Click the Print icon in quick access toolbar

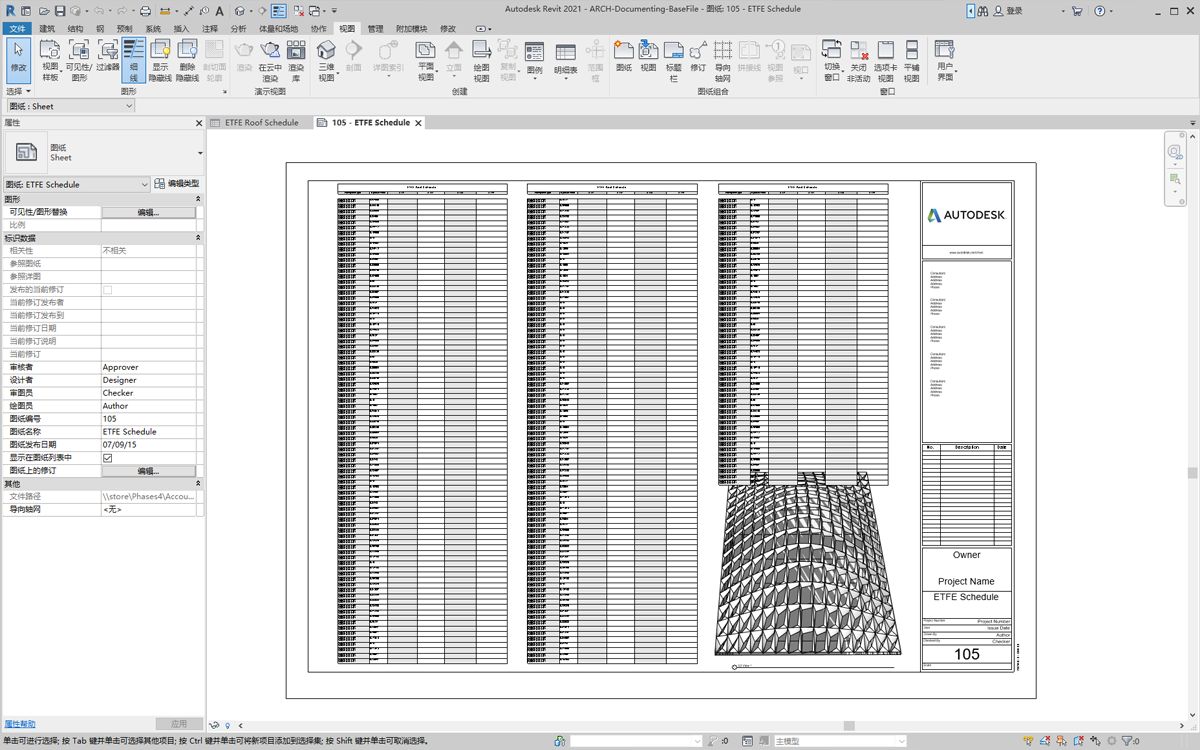pos(146,11)
